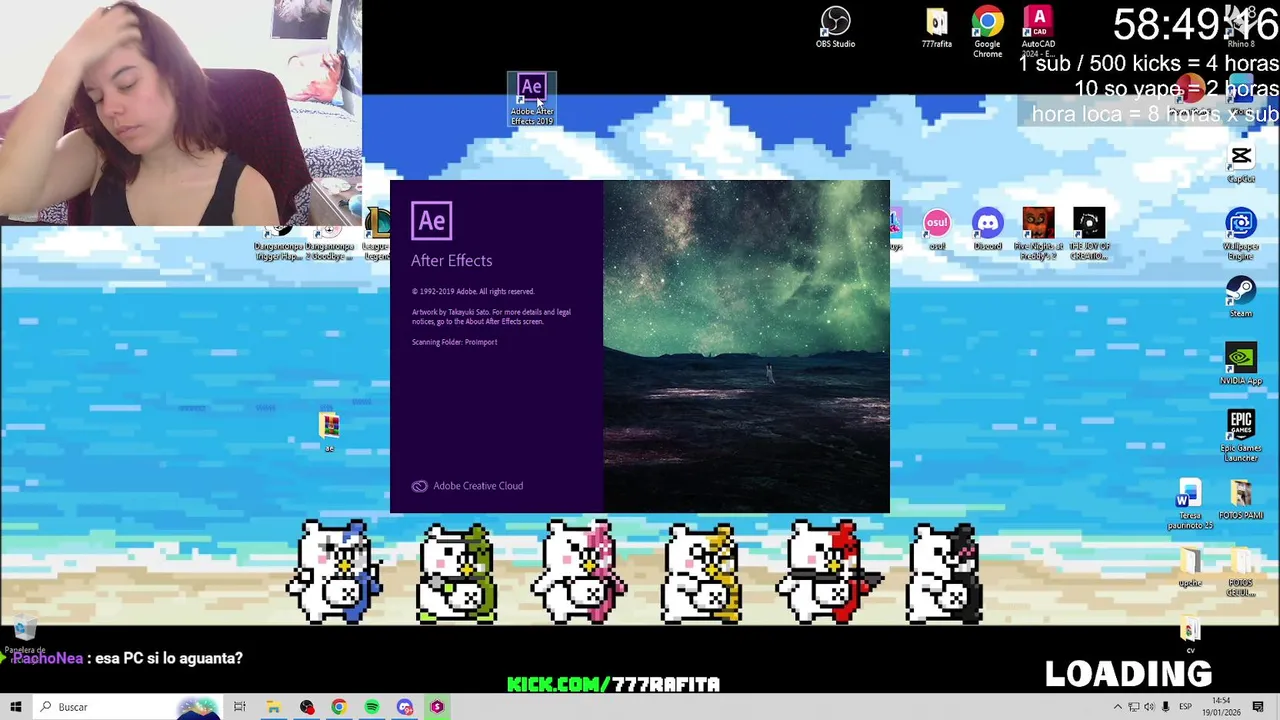Select the Steam desktop shortcut

coord(1241,297)
